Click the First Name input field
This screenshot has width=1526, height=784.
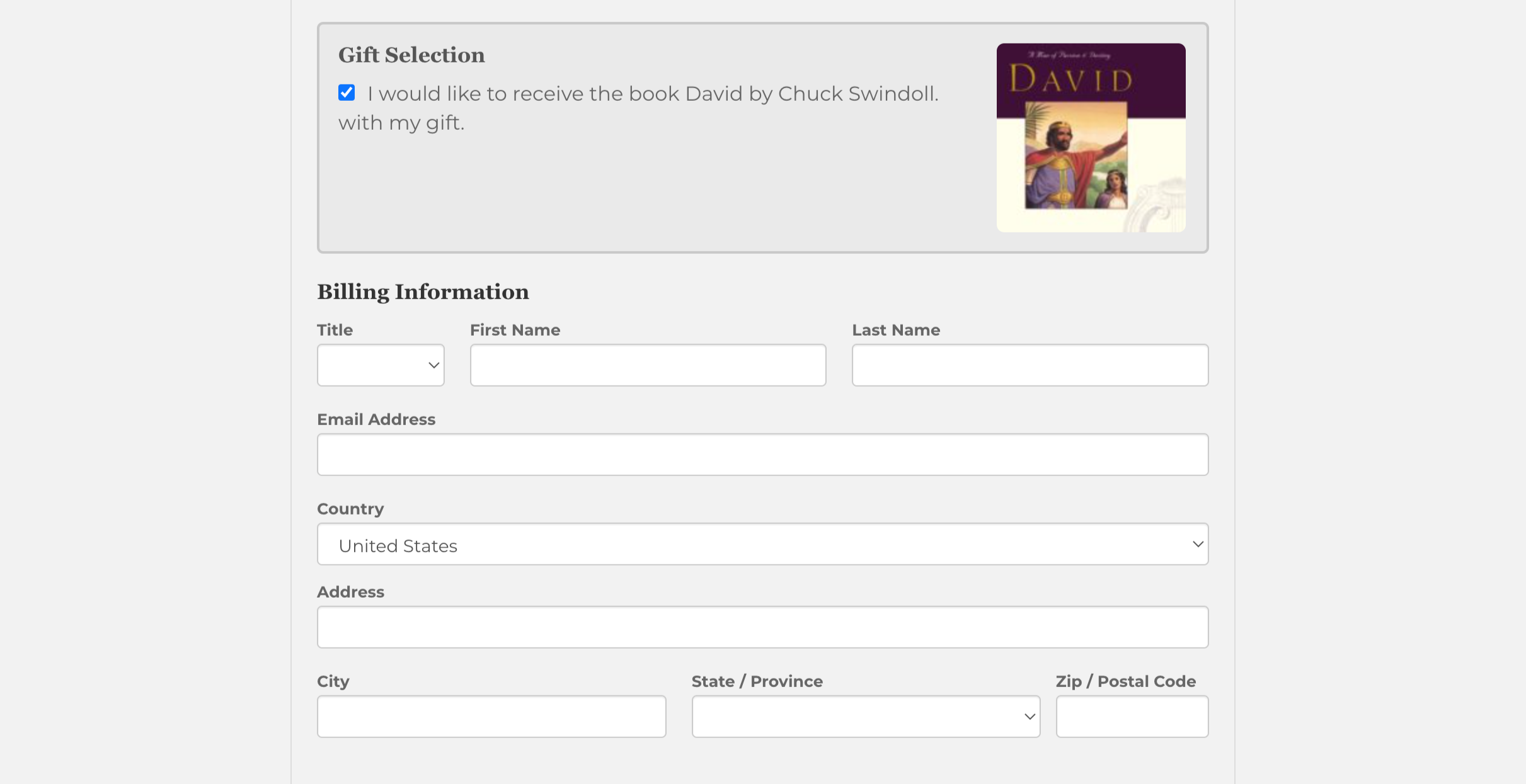[648, 365]
